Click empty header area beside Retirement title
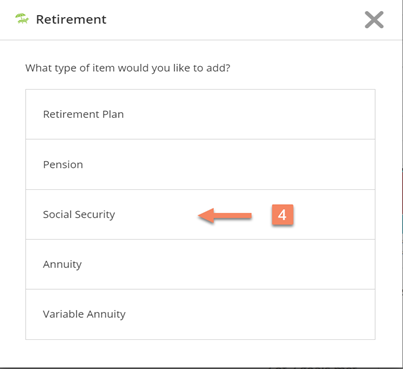This screenshot has height=369, width=403. [x=233, y=19]
